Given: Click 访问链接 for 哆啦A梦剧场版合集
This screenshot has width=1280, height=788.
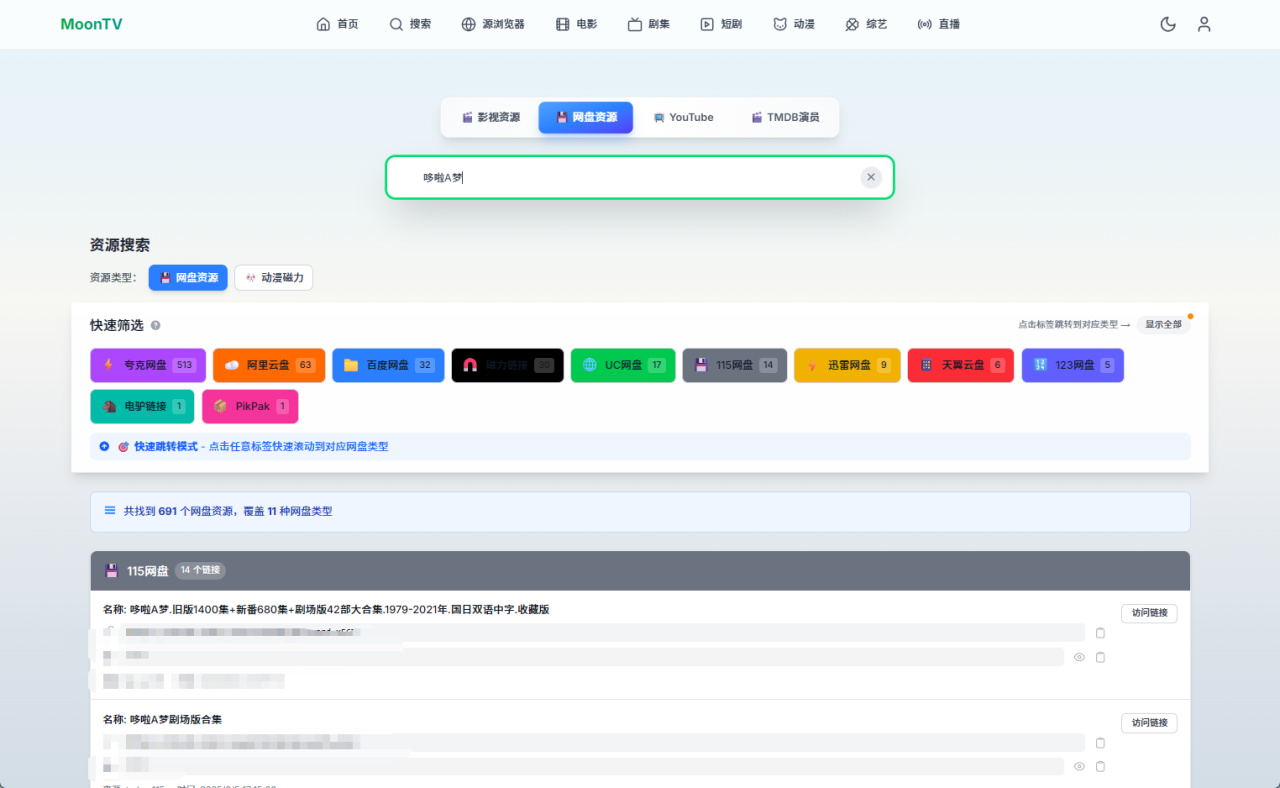Looking at the screenshot, I should click(x=1149, y=723).
